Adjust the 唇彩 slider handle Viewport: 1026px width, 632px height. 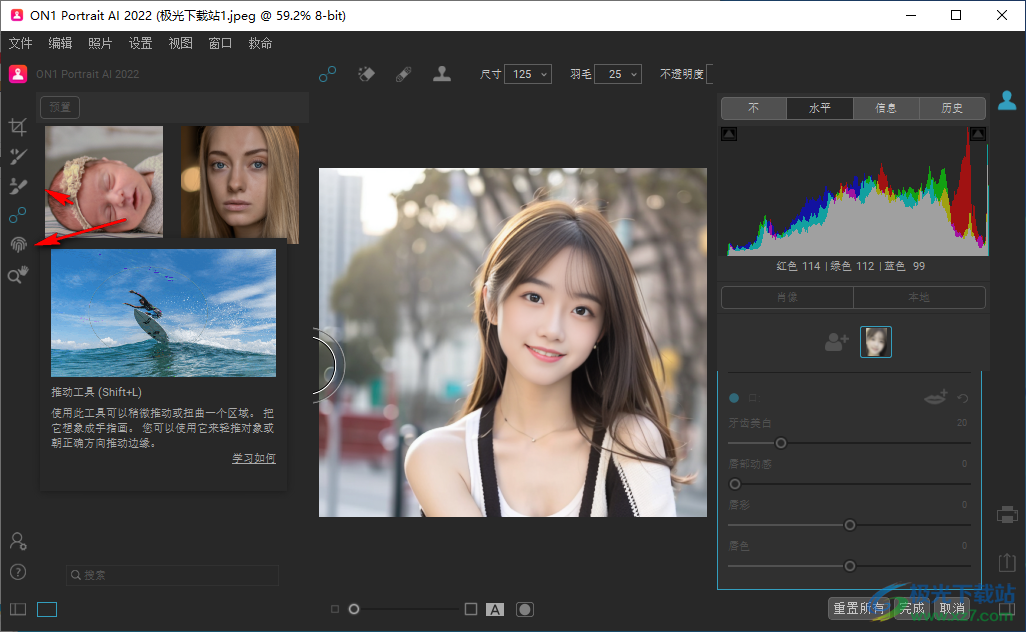[x=849, y=525]
